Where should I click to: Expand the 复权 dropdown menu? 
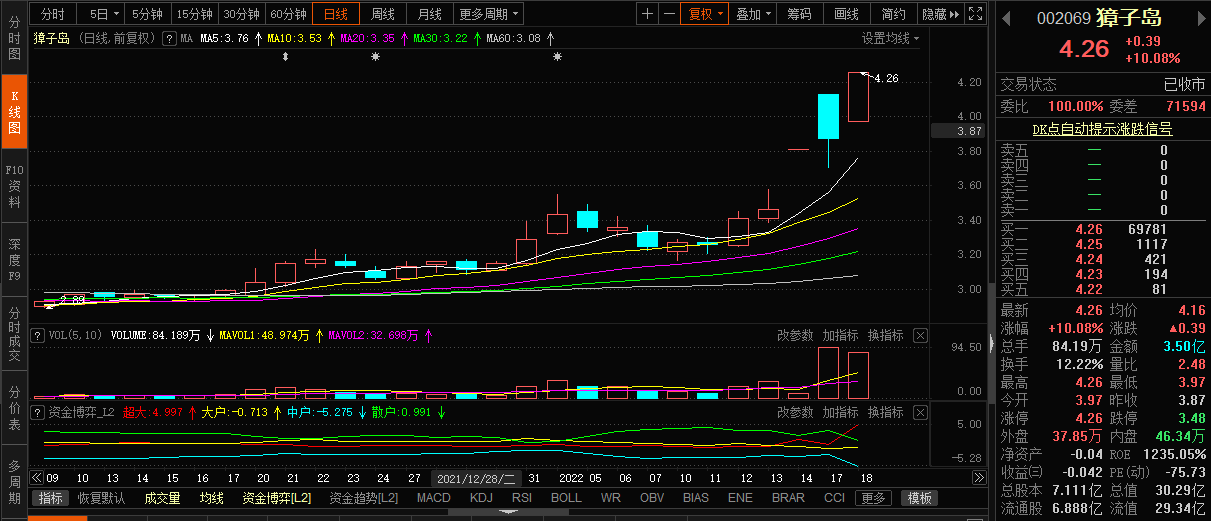pos(704,14)
